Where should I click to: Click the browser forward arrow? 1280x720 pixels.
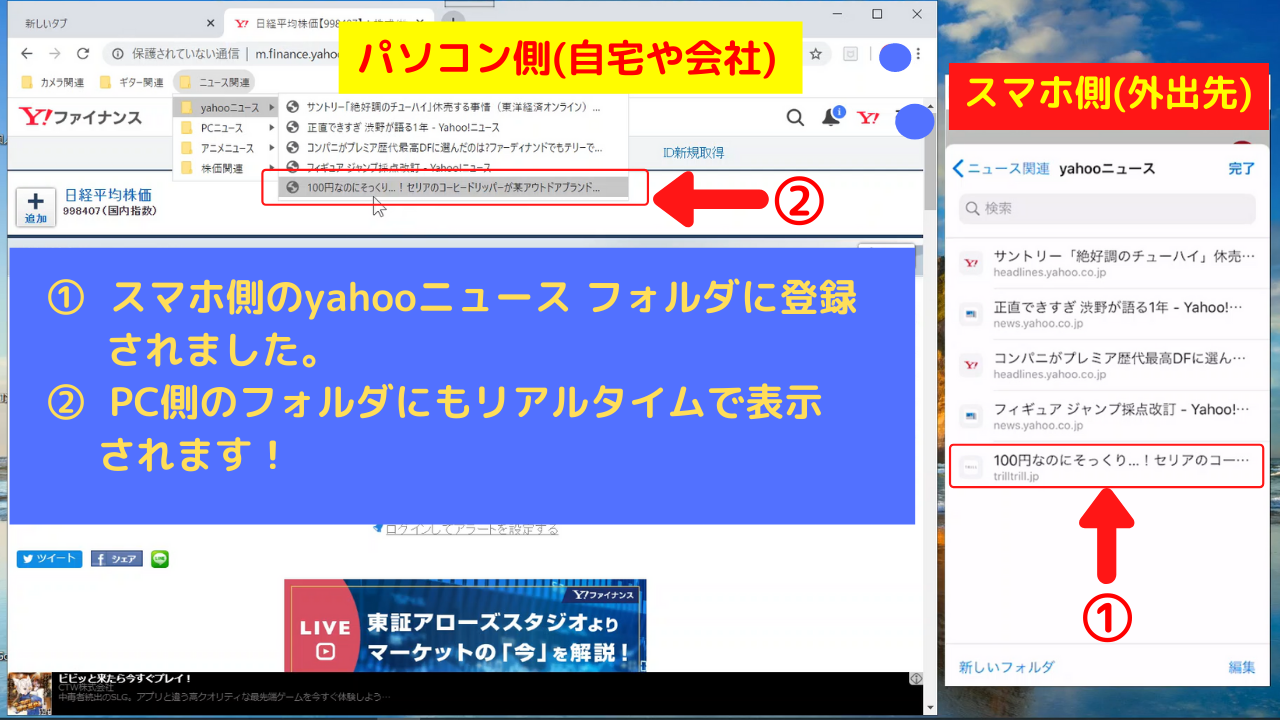[55, 54]
